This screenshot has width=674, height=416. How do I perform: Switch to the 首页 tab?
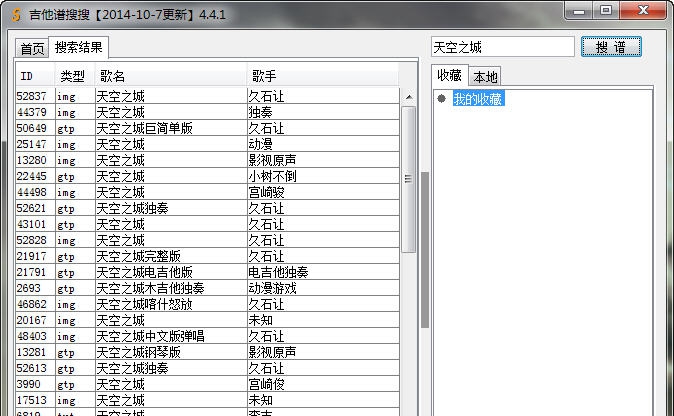click(32, 48)
